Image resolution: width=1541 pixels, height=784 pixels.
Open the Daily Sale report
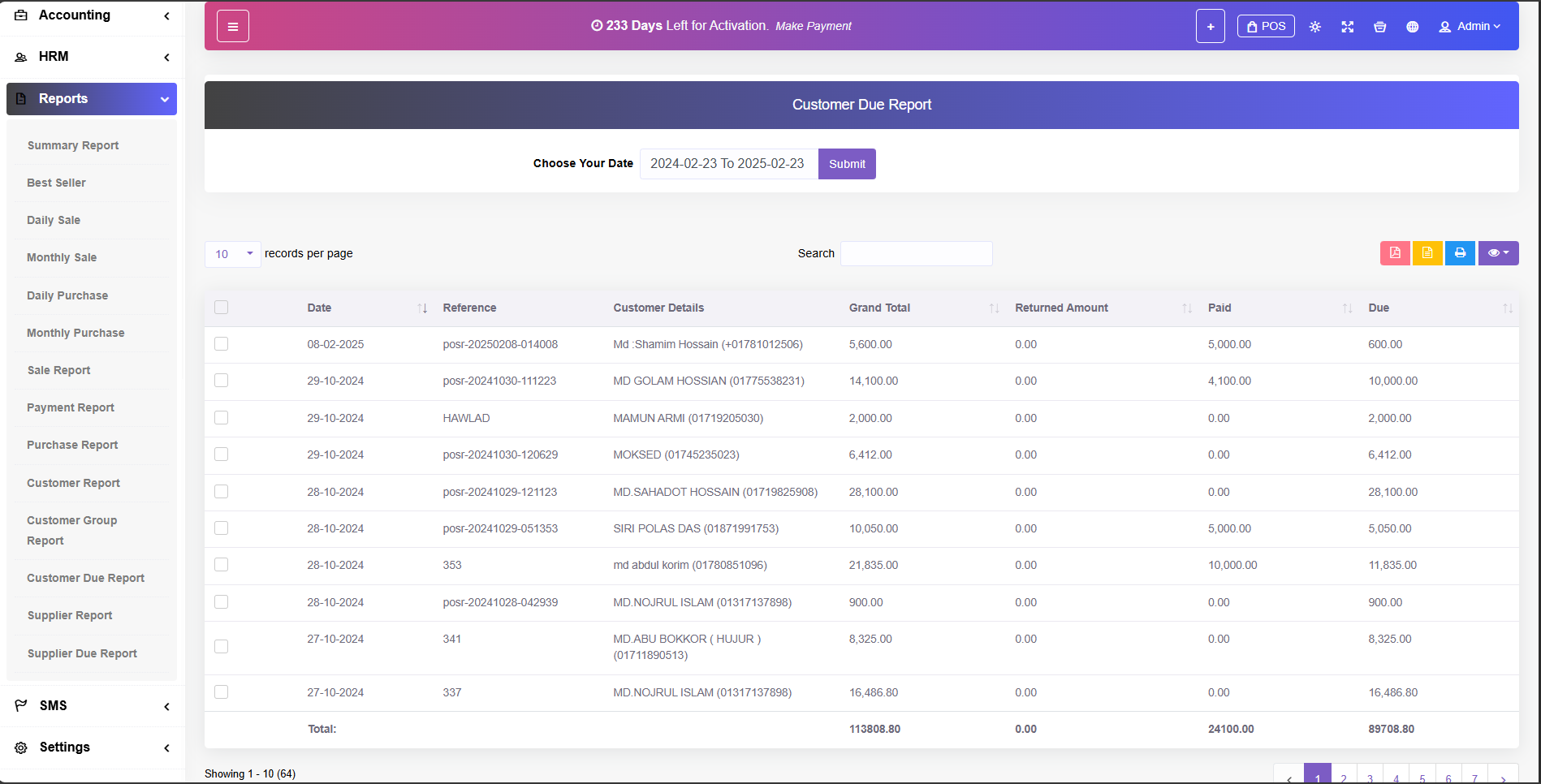(x=54, y=220)
